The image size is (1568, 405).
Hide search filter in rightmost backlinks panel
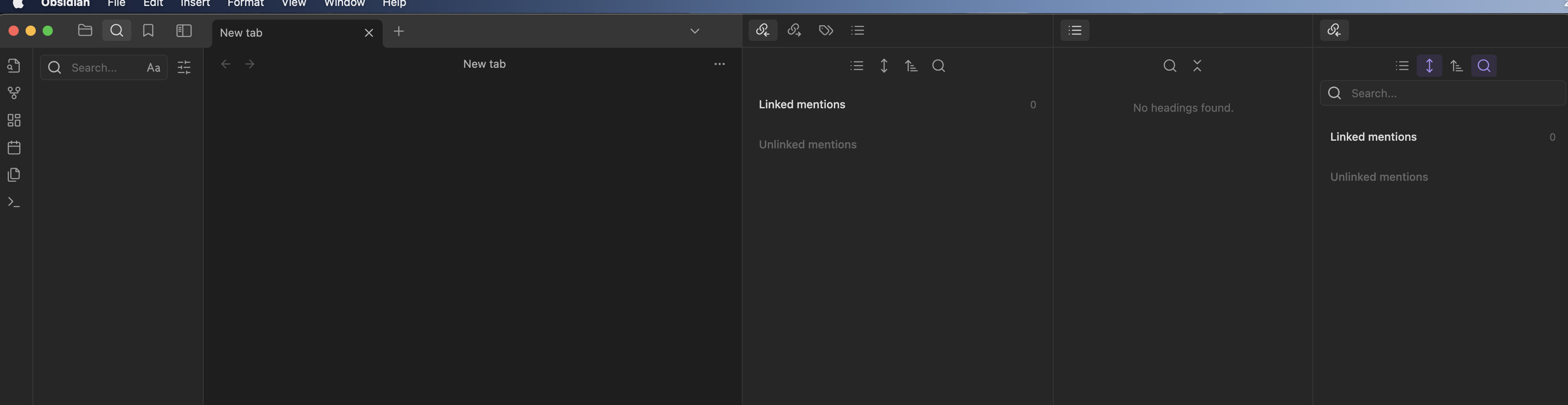tap(1484, 66)
